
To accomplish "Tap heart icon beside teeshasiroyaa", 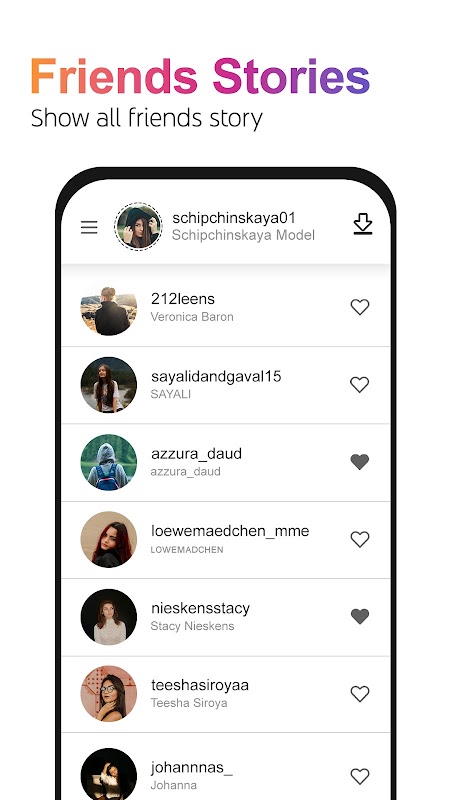I will 360,694.
